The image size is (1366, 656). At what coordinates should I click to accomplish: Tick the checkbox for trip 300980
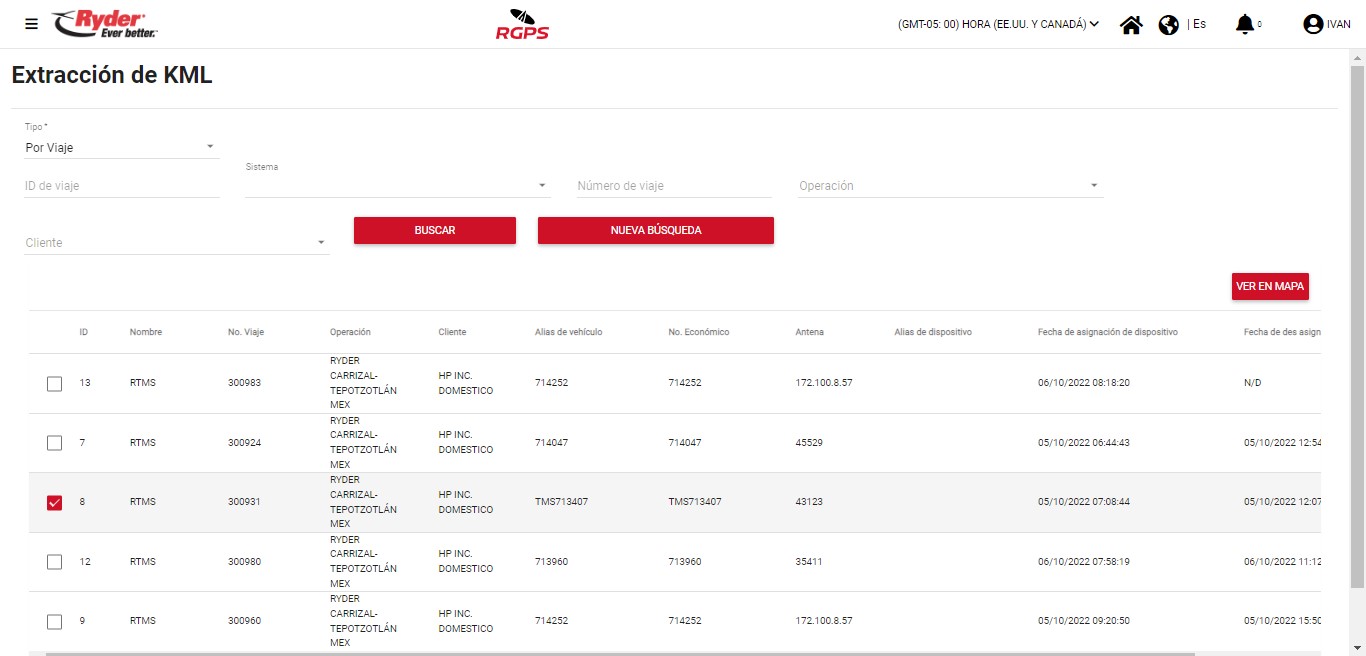55,562
